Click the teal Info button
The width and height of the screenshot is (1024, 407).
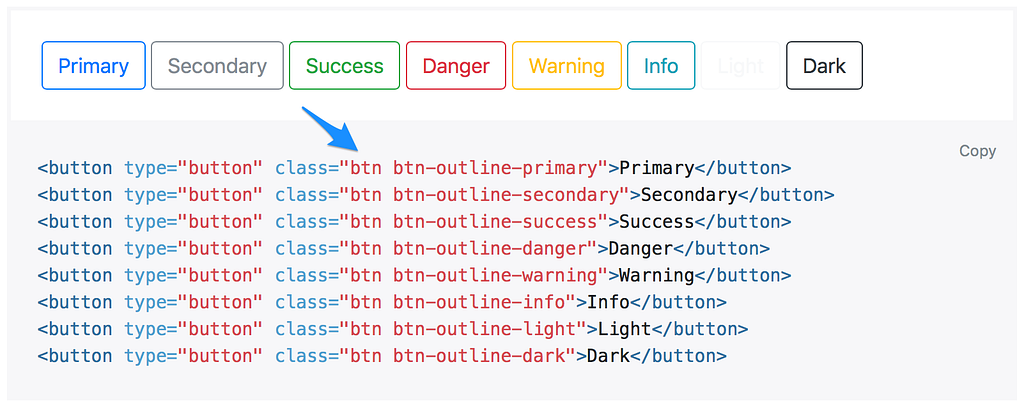pyautogui.click(x=661, y=65)
